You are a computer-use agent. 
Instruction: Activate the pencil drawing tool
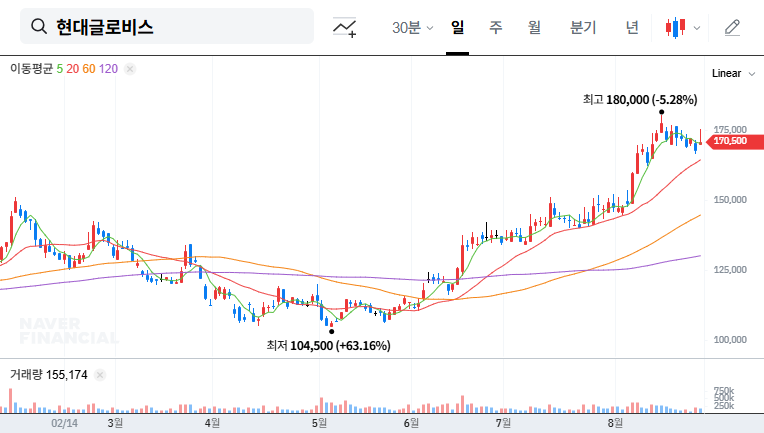click(x=732, y=28)
